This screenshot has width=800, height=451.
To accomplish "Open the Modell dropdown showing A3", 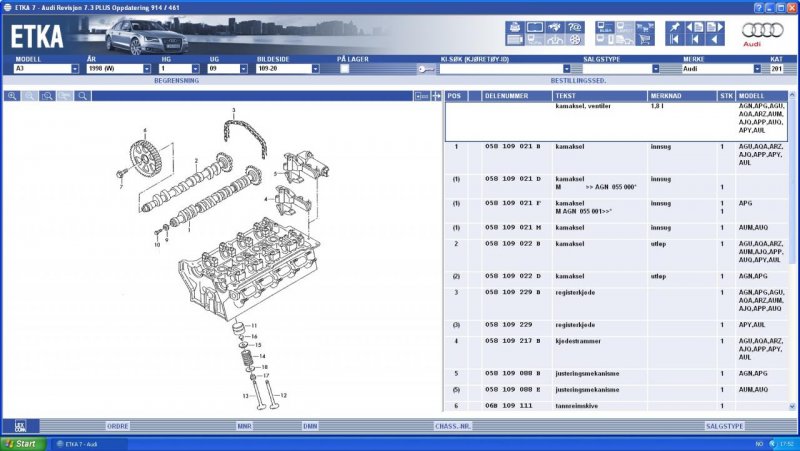I will (x=74, y=69).
